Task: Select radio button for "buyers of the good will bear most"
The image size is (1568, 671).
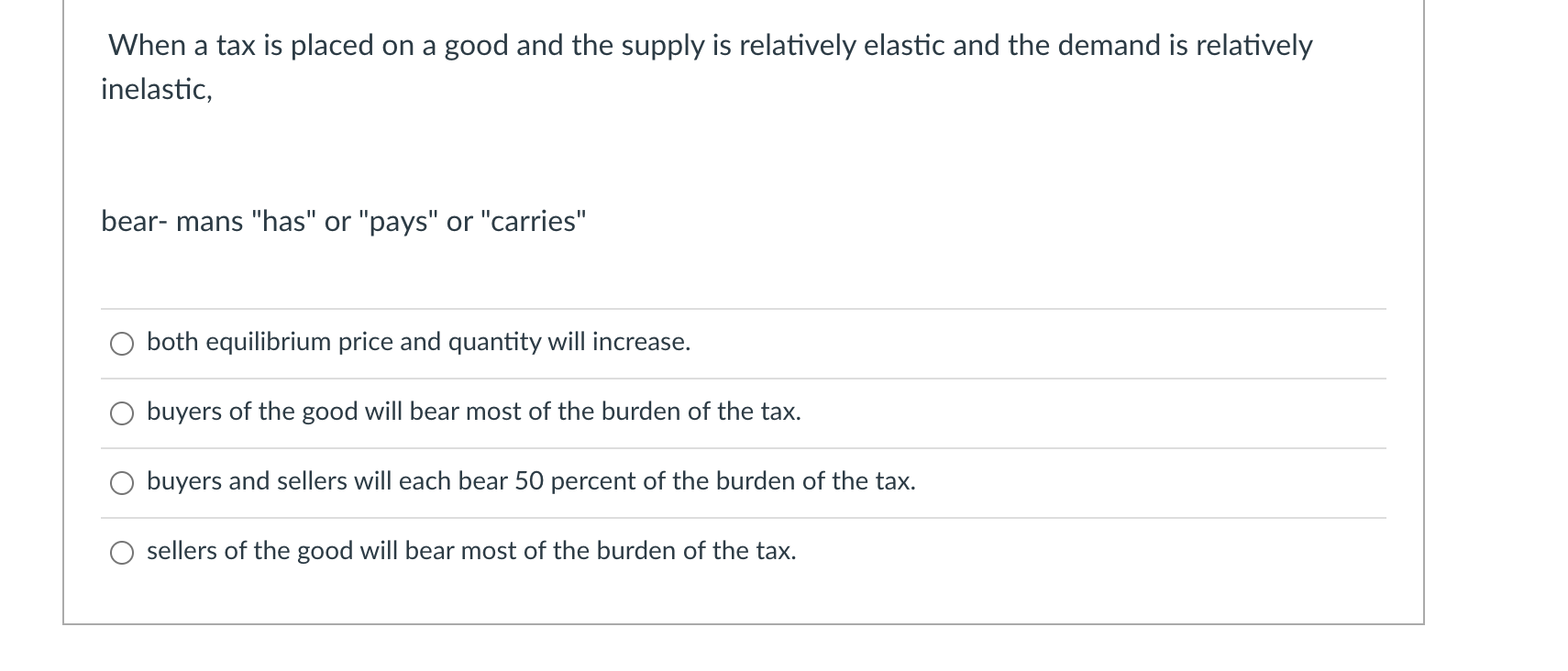Action: pyautogui.click(x=123, y=414)
